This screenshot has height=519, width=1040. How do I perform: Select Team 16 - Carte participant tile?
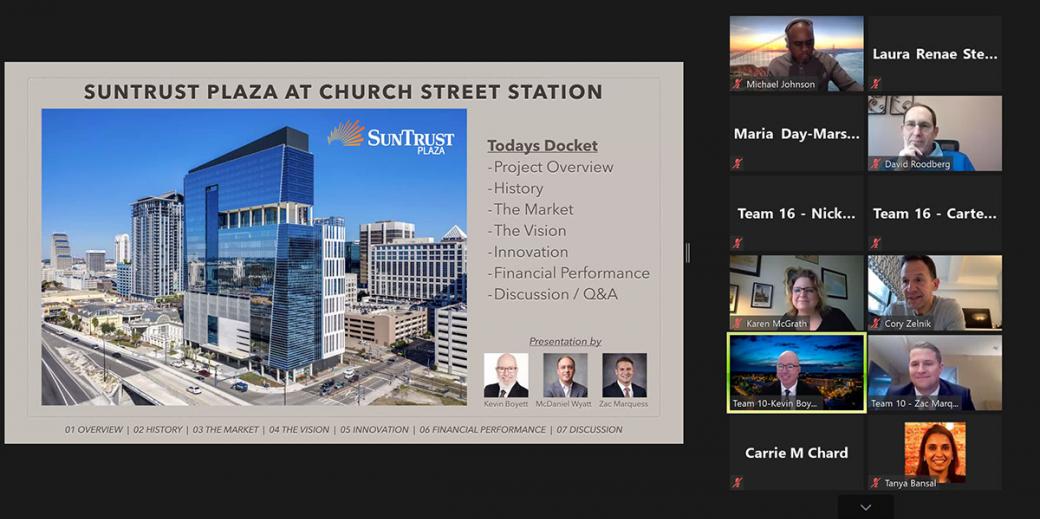[935, 213]
